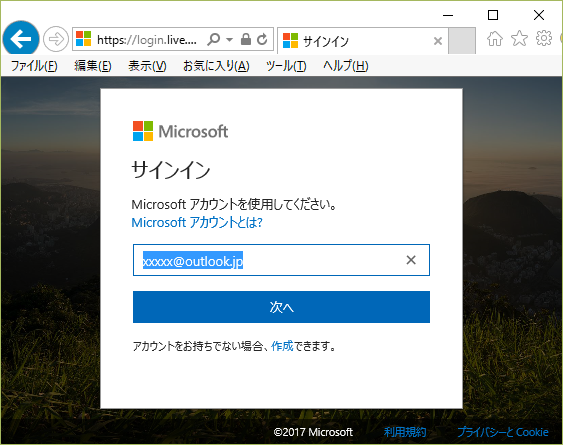Screen dimensions: 563x445
Task: Click the email address input field
Action: pyautogui.click(x=281, y=260)
